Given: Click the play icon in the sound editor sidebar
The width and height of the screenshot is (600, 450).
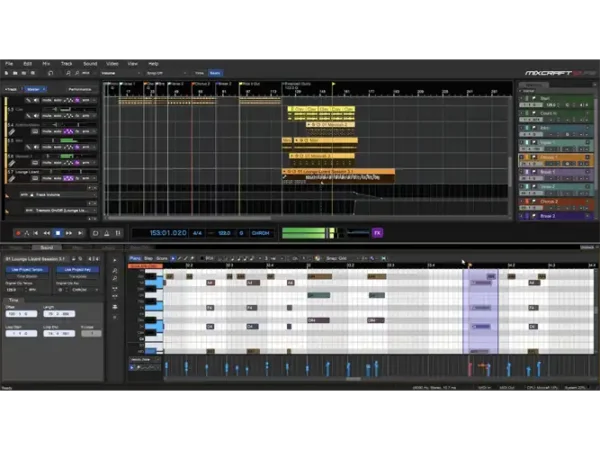Looking at the screenshot, I should pos(115,260).
